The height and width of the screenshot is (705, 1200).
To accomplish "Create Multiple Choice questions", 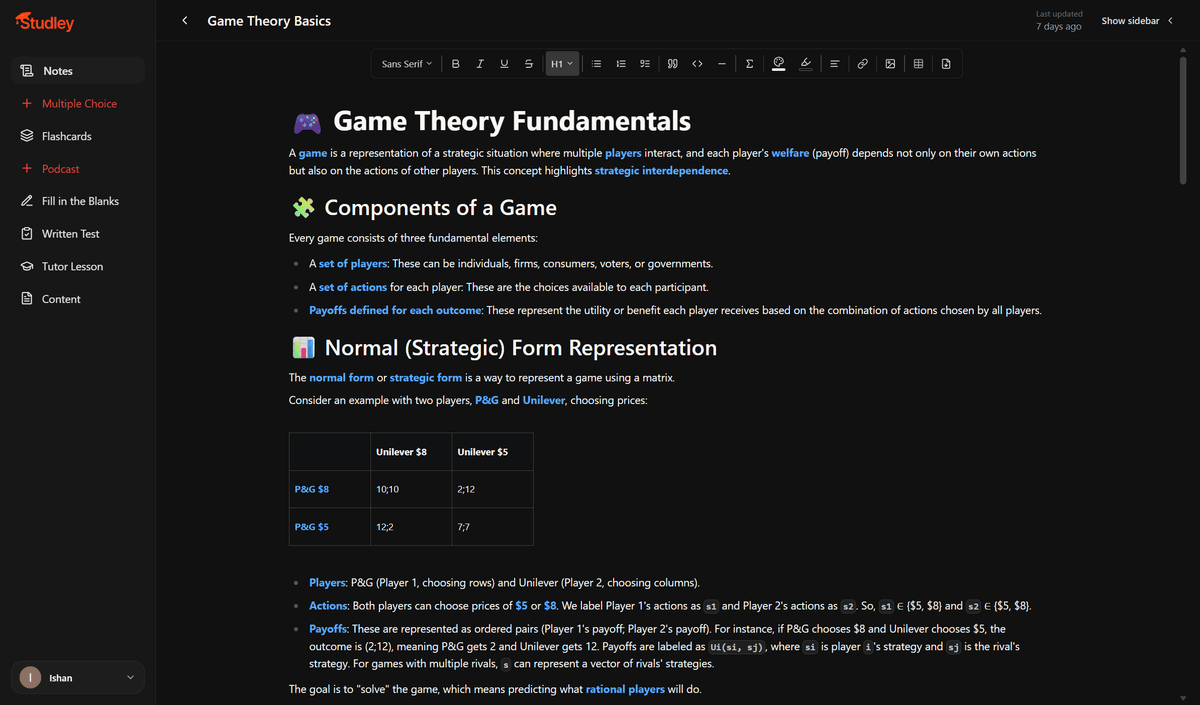I will click(78, 104).
